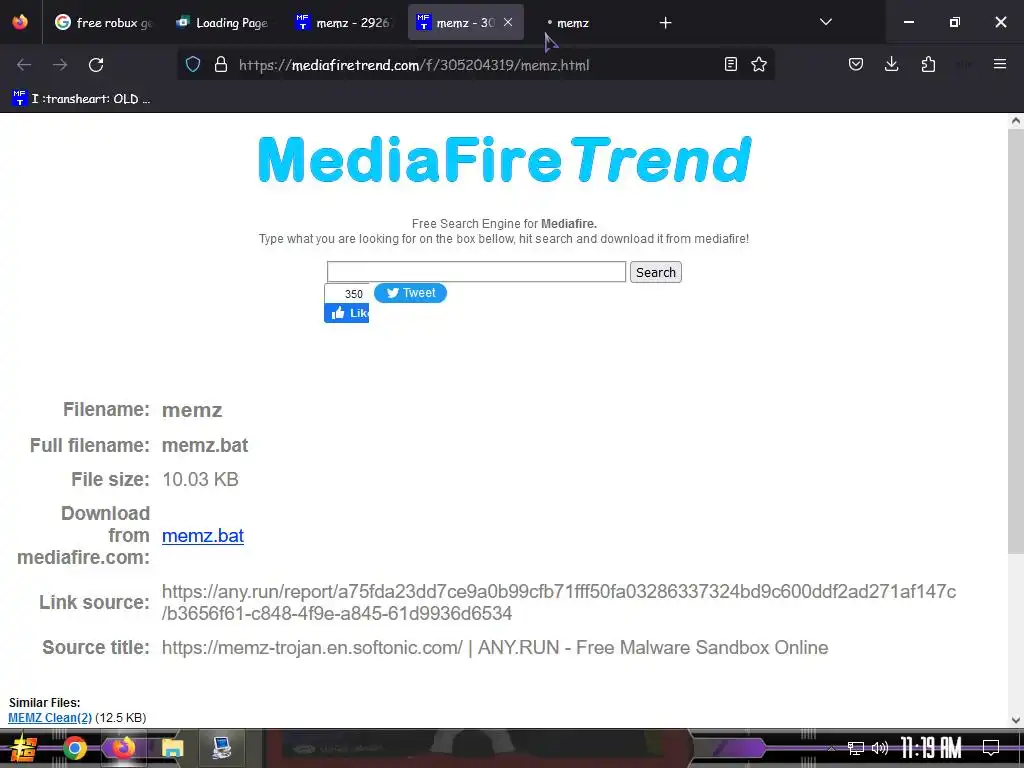Go forward to the next page
Viewport: 1024px width, 768px height.
coord(60,65)
